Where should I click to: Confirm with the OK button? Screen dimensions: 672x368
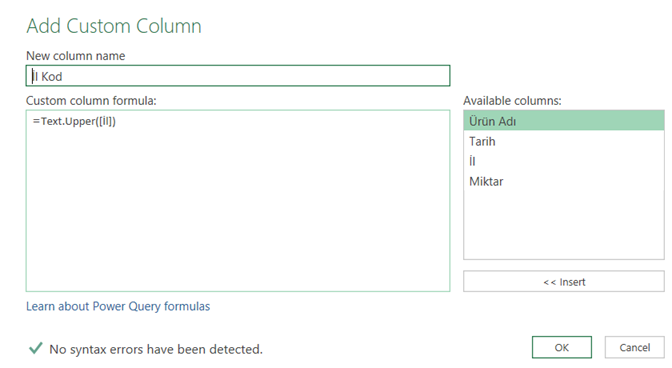pos(562,347)
